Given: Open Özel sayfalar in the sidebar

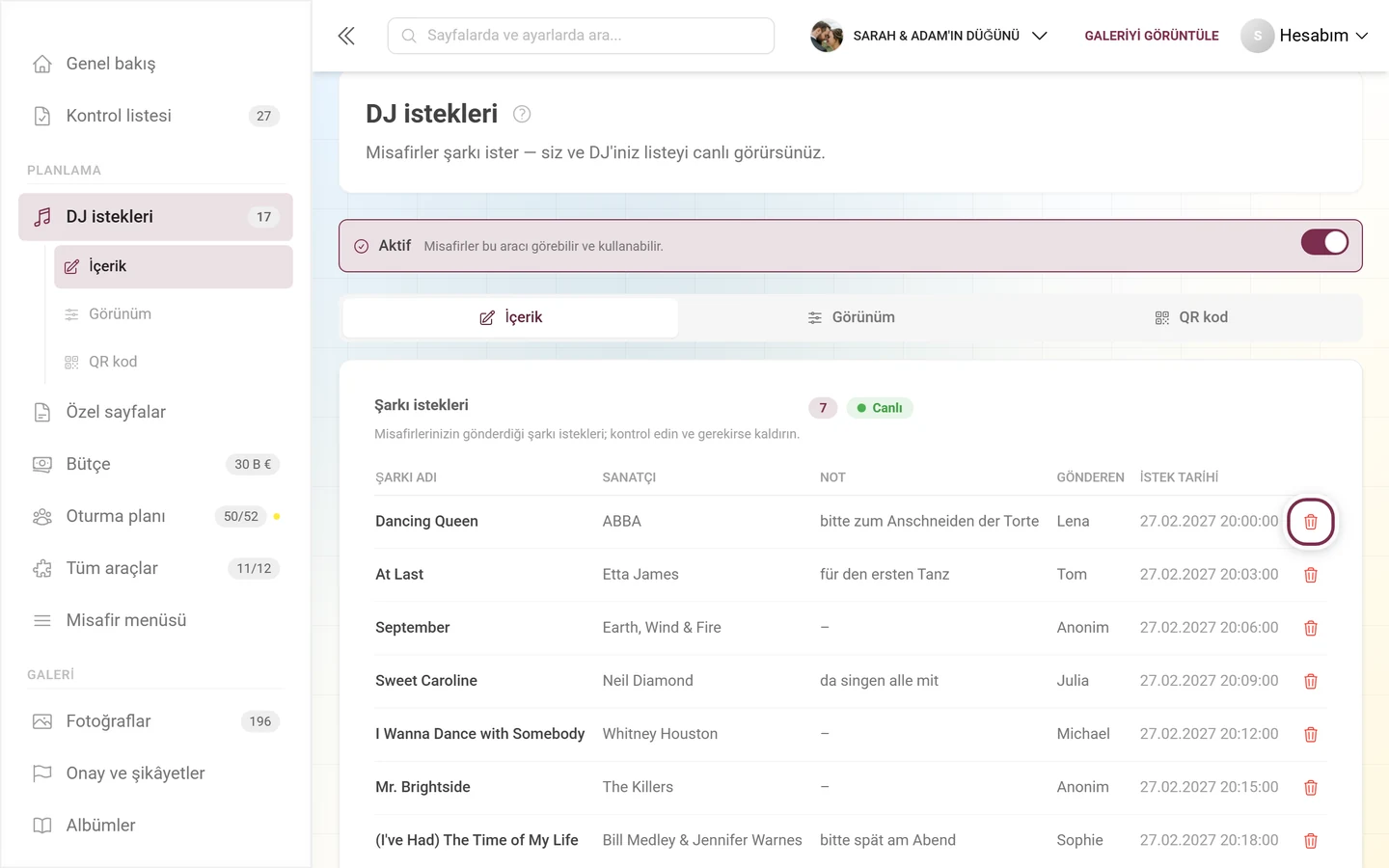Looking at the screenshot, I should 155,412.
